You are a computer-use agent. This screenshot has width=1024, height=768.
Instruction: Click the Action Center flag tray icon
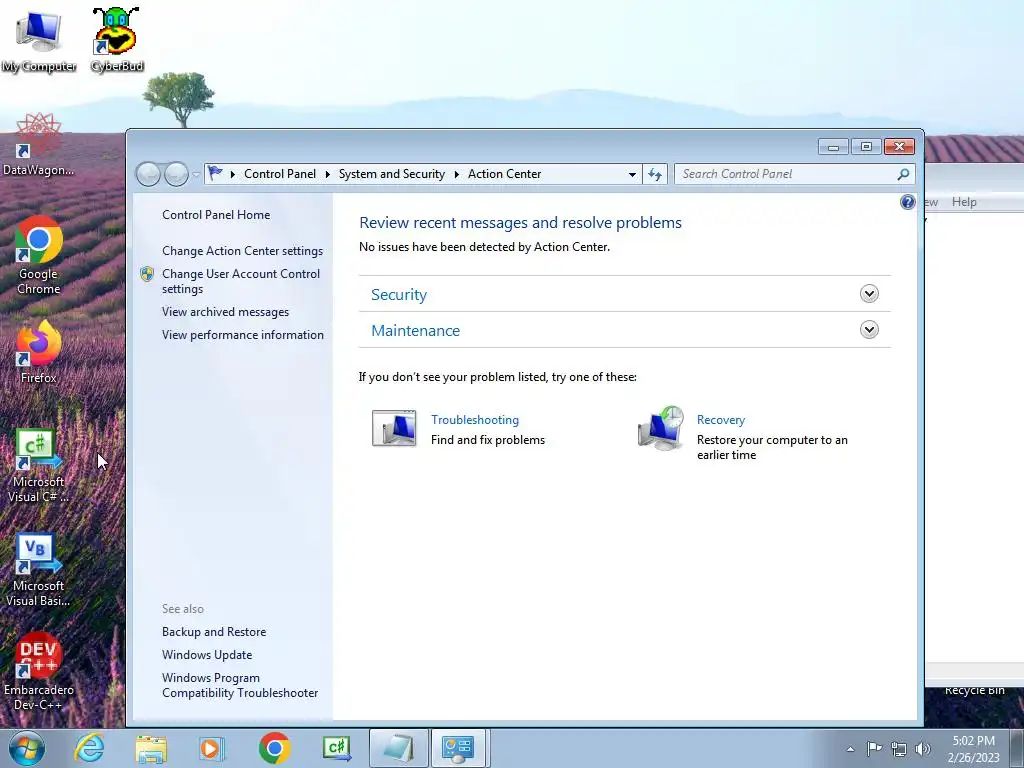point(874,748)
